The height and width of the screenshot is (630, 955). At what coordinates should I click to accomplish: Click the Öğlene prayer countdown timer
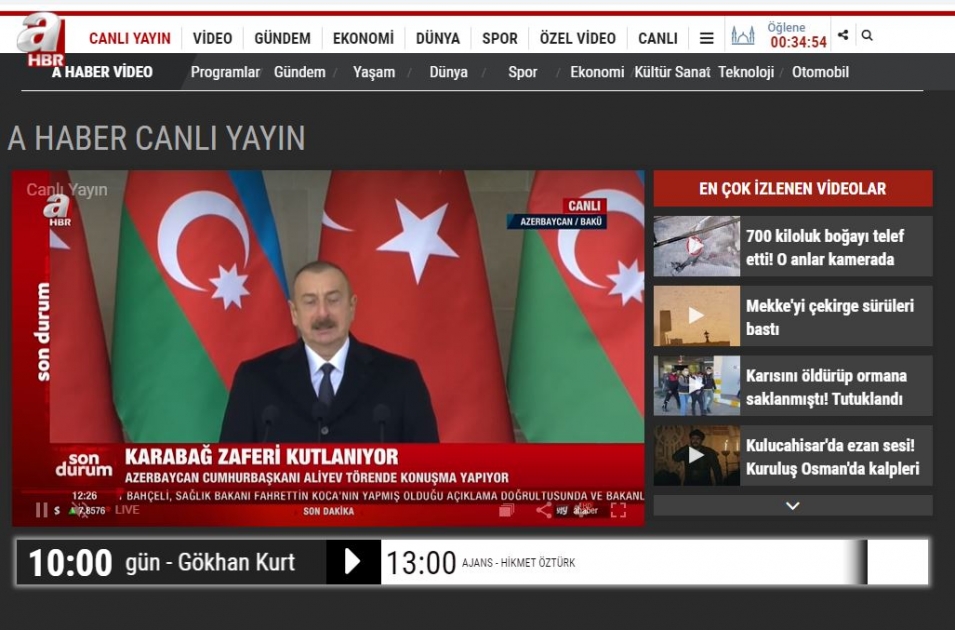[798, 35]
